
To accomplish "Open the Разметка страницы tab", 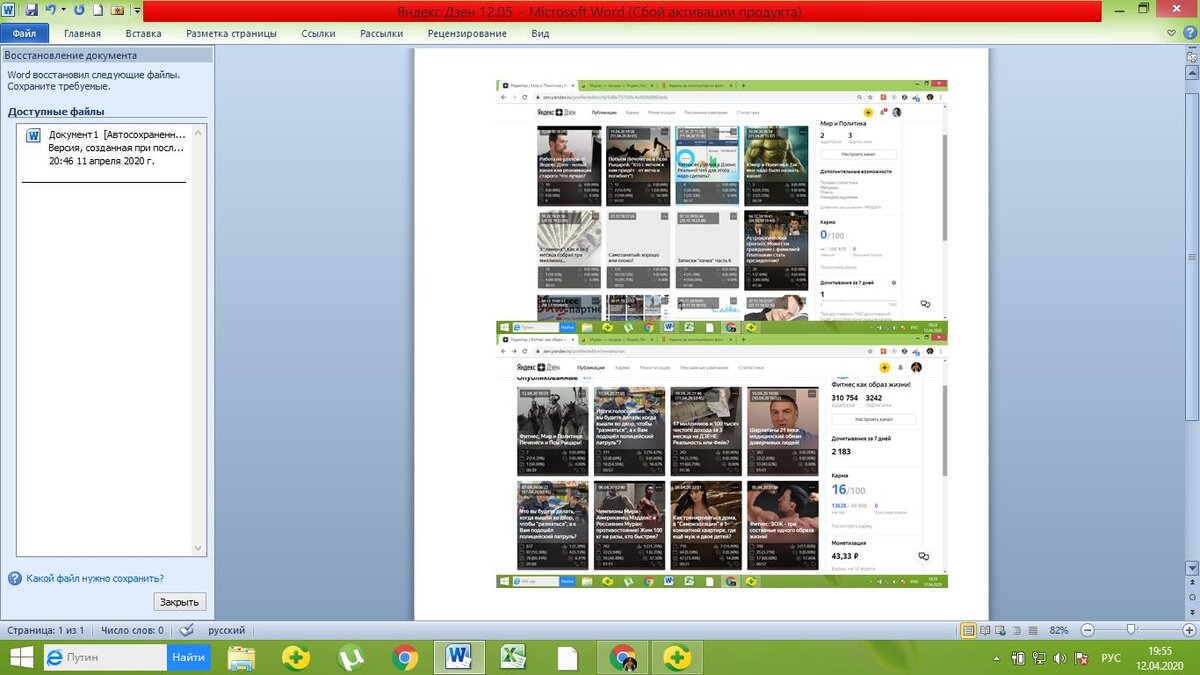I will (231, 33).
